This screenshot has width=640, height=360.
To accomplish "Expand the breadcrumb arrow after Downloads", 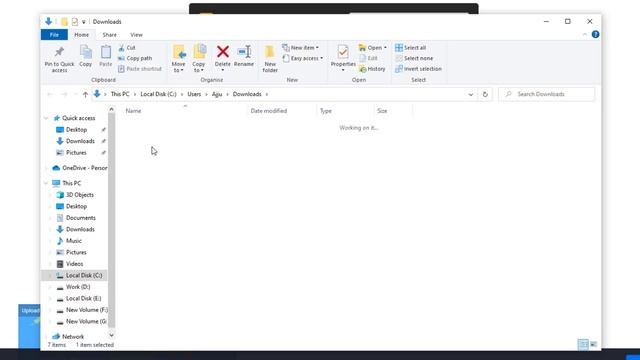I will pyautogui.click(x=267, y=94).
